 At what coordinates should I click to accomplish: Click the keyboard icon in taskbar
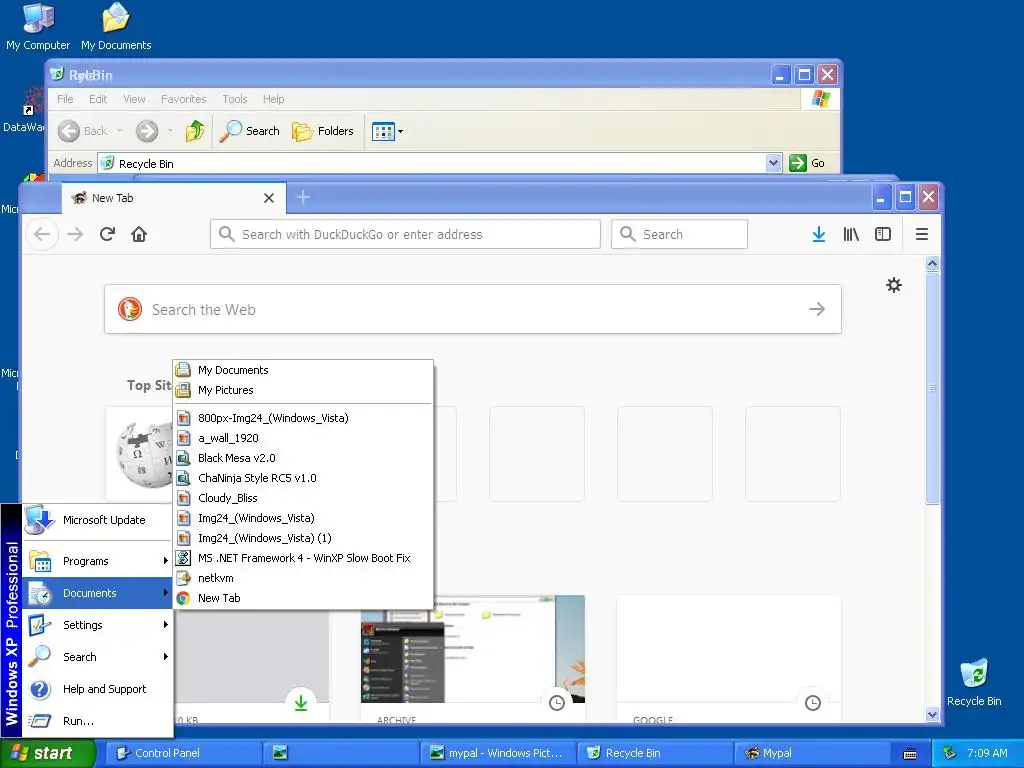pyautogui.click(x=910, y=754)
